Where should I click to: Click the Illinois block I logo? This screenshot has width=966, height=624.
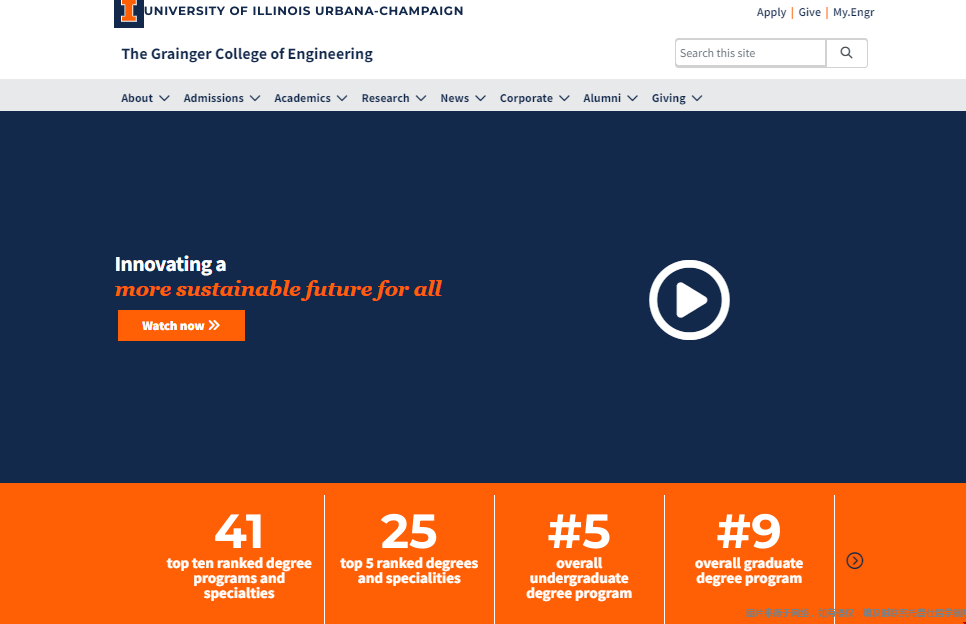[x=129, y=12]
